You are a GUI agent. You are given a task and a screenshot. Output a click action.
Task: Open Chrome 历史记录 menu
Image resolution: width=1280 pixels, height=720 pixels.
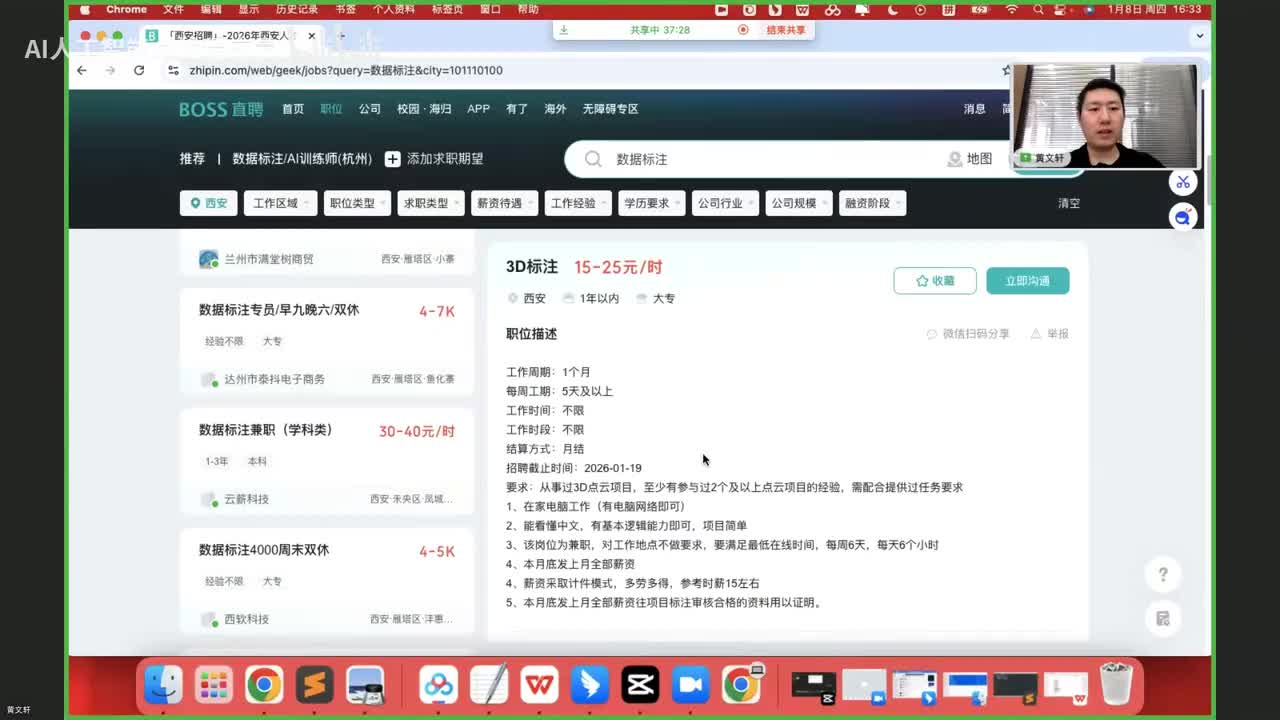tap(296, 9)
